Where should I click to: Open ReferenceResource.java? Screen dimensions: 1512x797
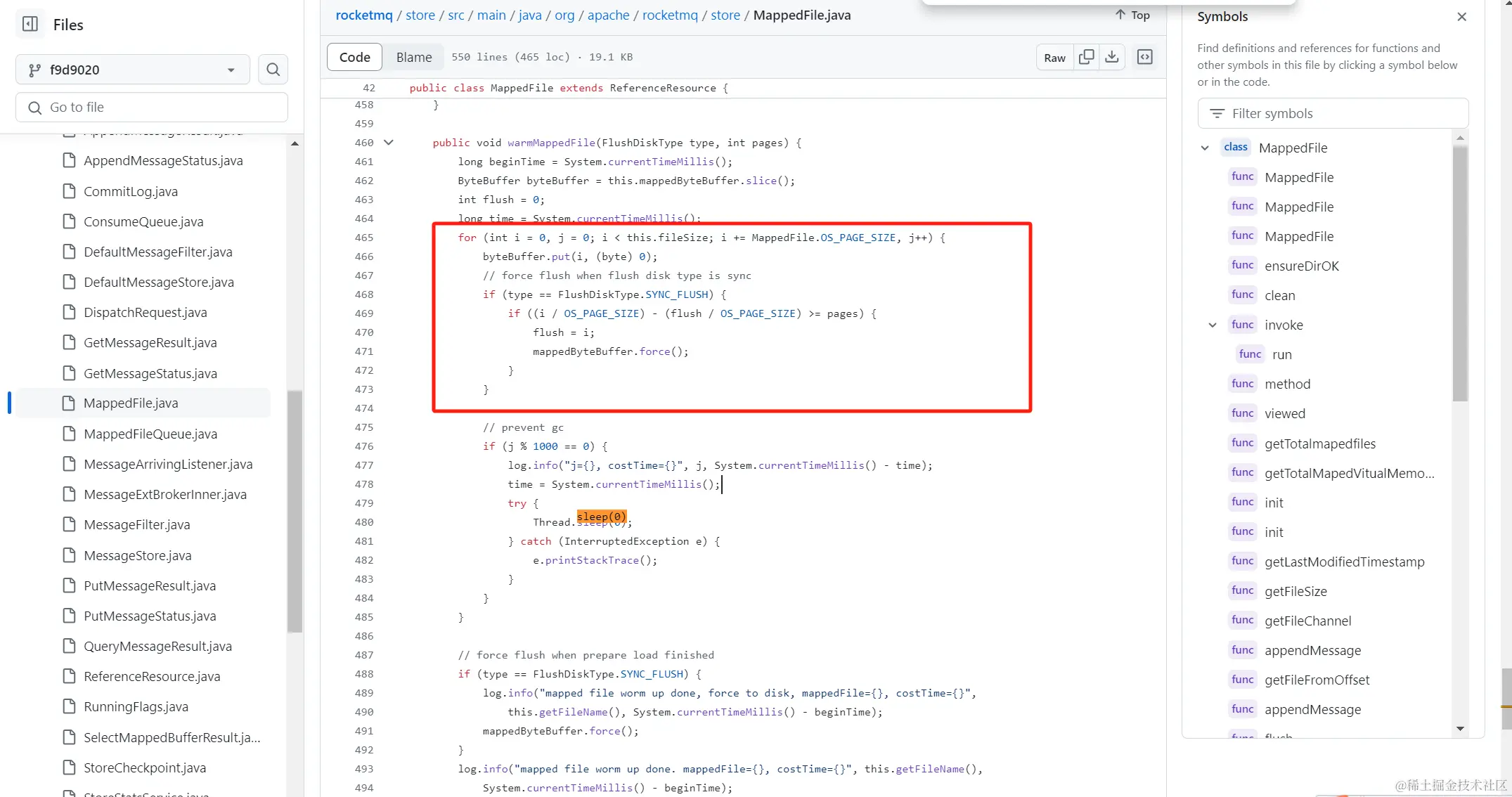pos(152,676)
